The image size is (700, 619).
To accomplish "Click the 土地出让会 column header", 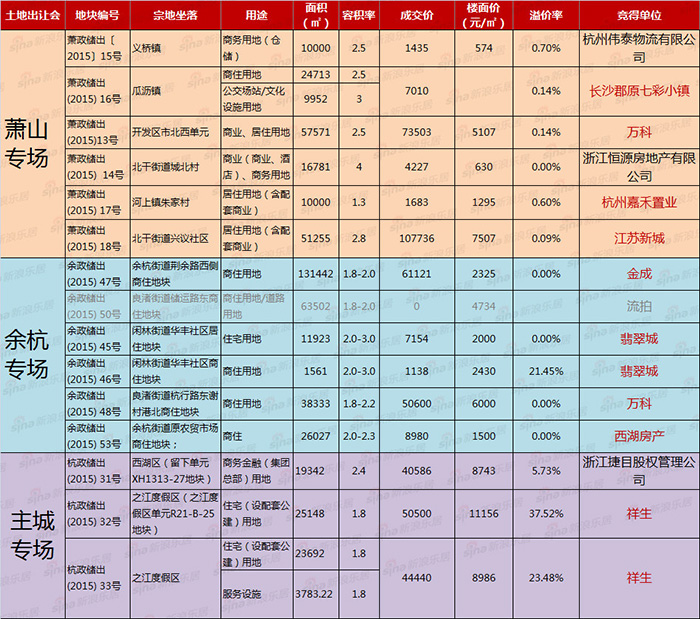I will [32, 17].
